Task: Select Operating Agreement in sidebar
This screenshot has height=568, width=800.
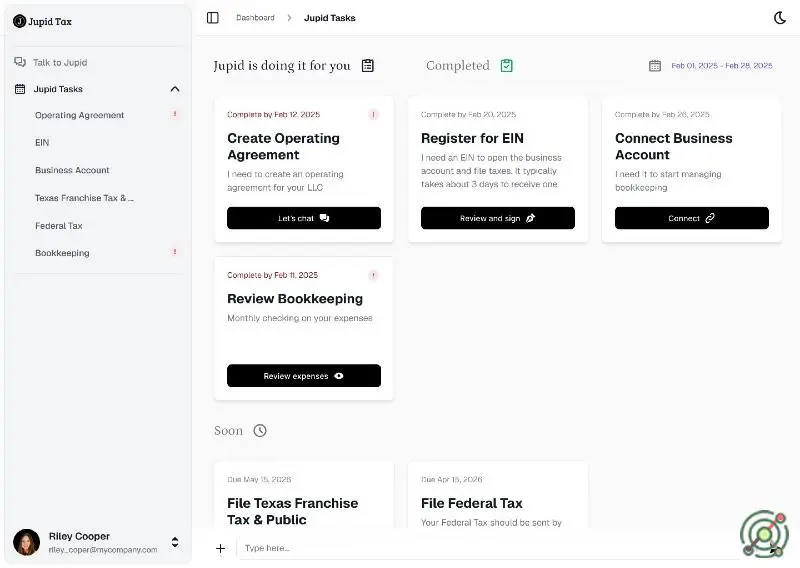Action: point(79,115)
